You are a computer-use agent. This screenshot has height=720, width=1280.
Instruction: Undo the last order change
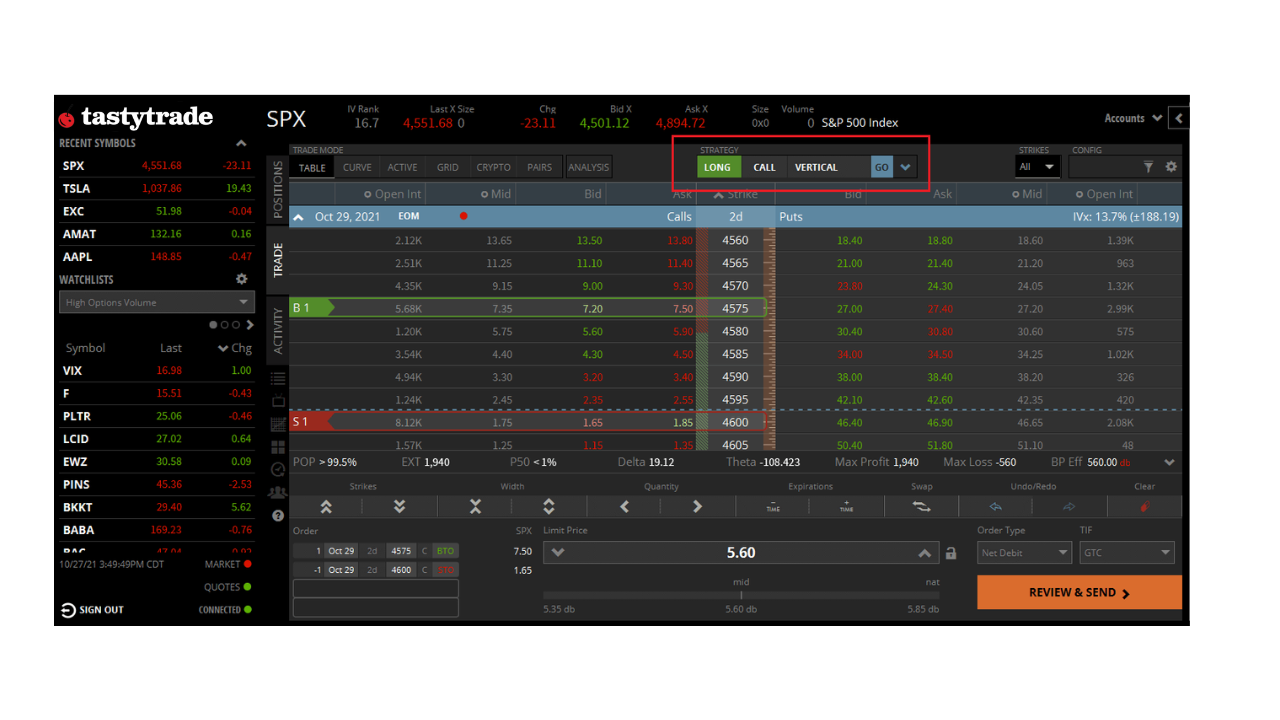[996, 507]
